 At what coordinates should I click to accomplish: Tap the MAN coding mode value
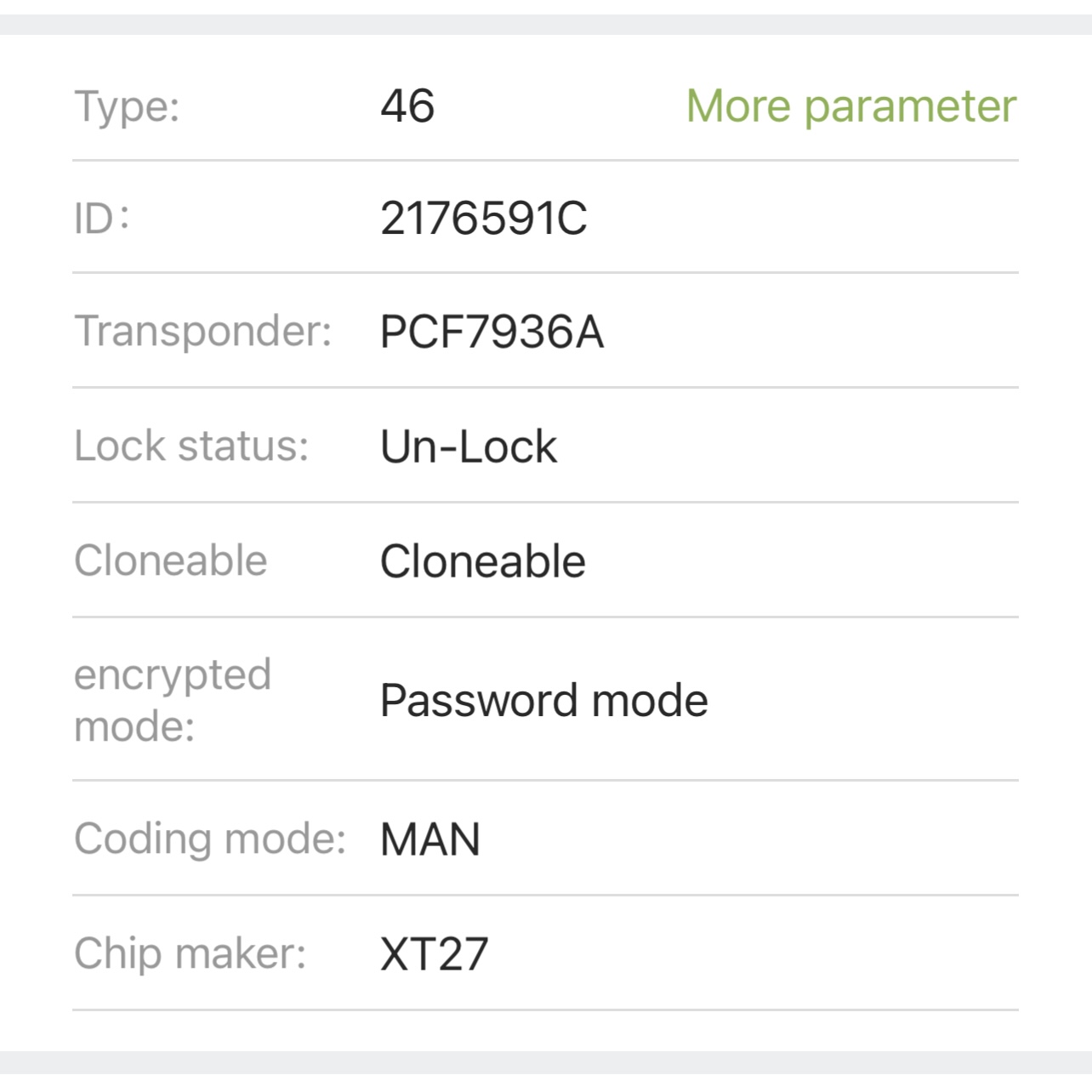[430, 839]
